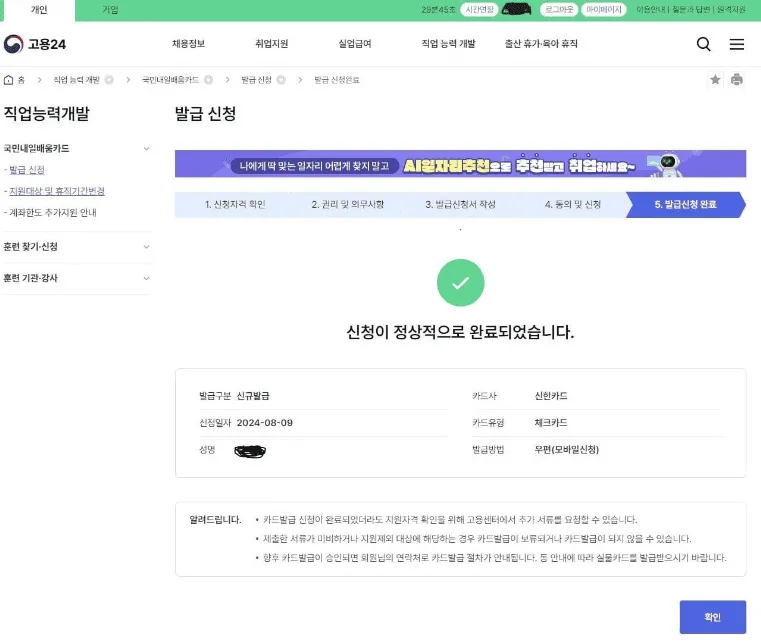761x643 pixels.
Task: Click the 질문과 답변 top link
Action: coord(691,10)
